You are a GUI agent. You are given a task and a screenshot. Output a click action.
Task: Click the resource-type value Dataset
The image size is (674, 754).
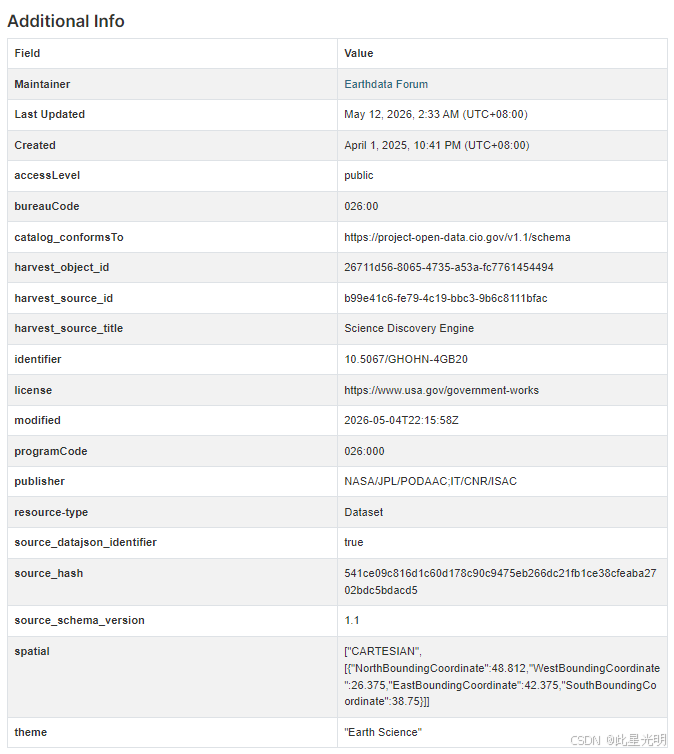click(363, 512)
